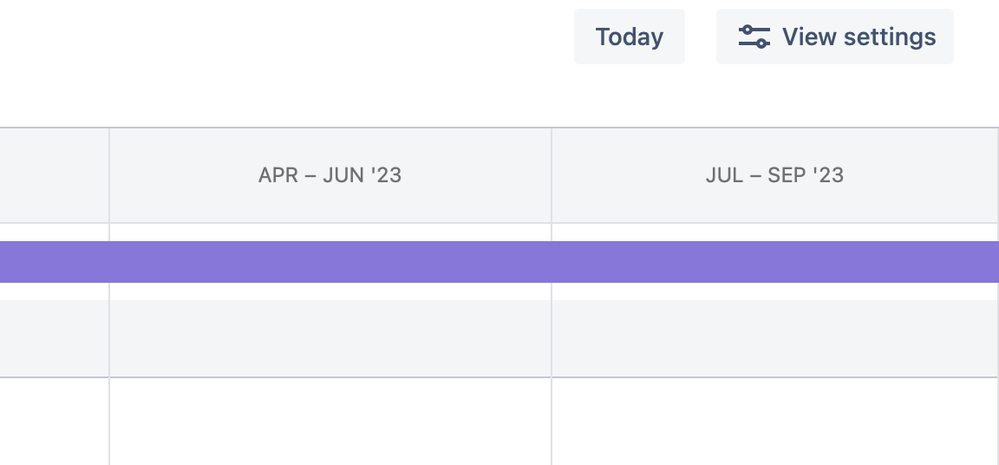The image size is (999, 465).
Task: Click the Today button
Action: point(629,36)
